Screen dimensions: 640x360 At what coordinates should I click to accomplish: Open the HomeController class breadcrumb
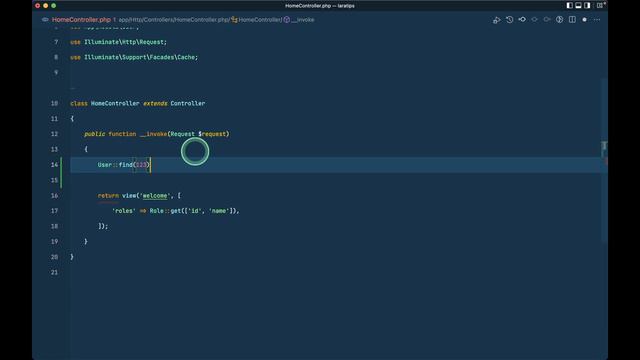tap(260, 20)
